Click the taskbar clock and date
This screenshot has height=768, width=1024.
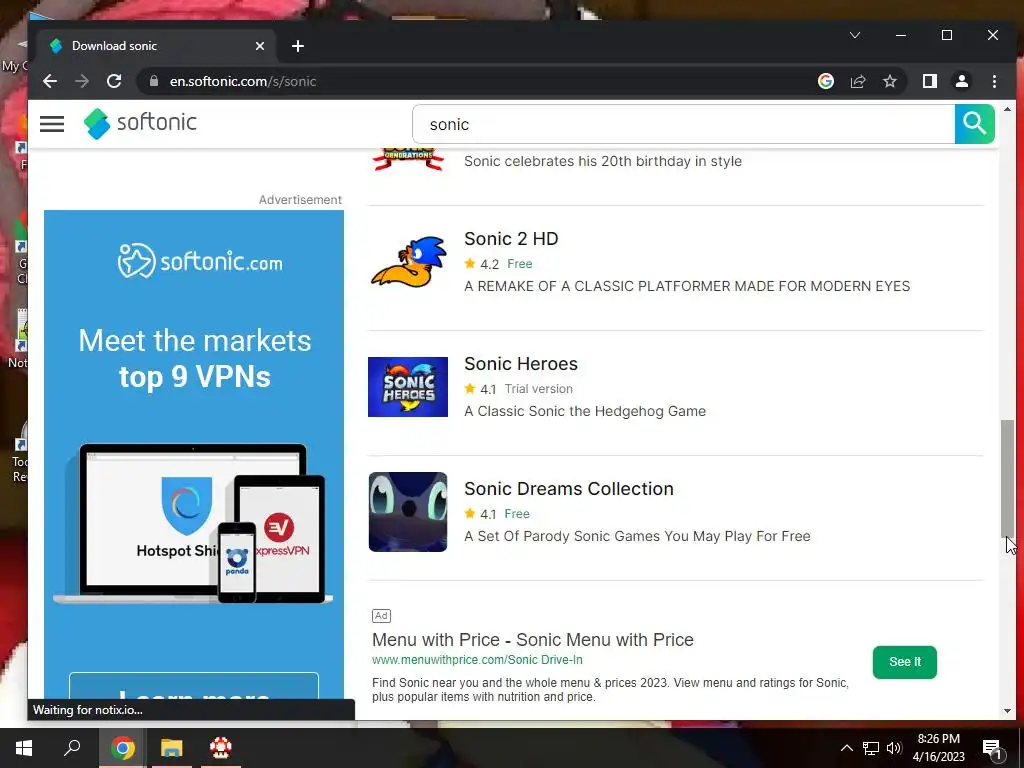coord(938,748)
